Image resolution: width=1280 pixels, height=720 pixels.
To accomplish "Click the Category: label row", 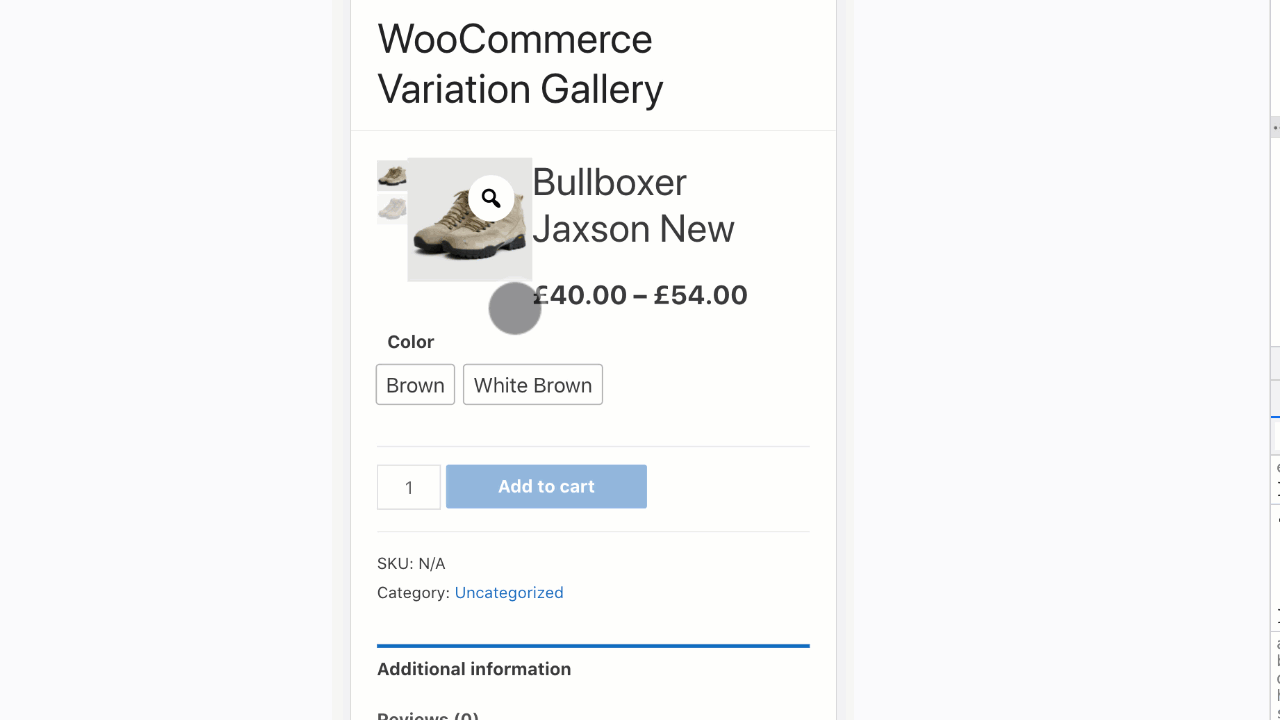I will [413, 592].
